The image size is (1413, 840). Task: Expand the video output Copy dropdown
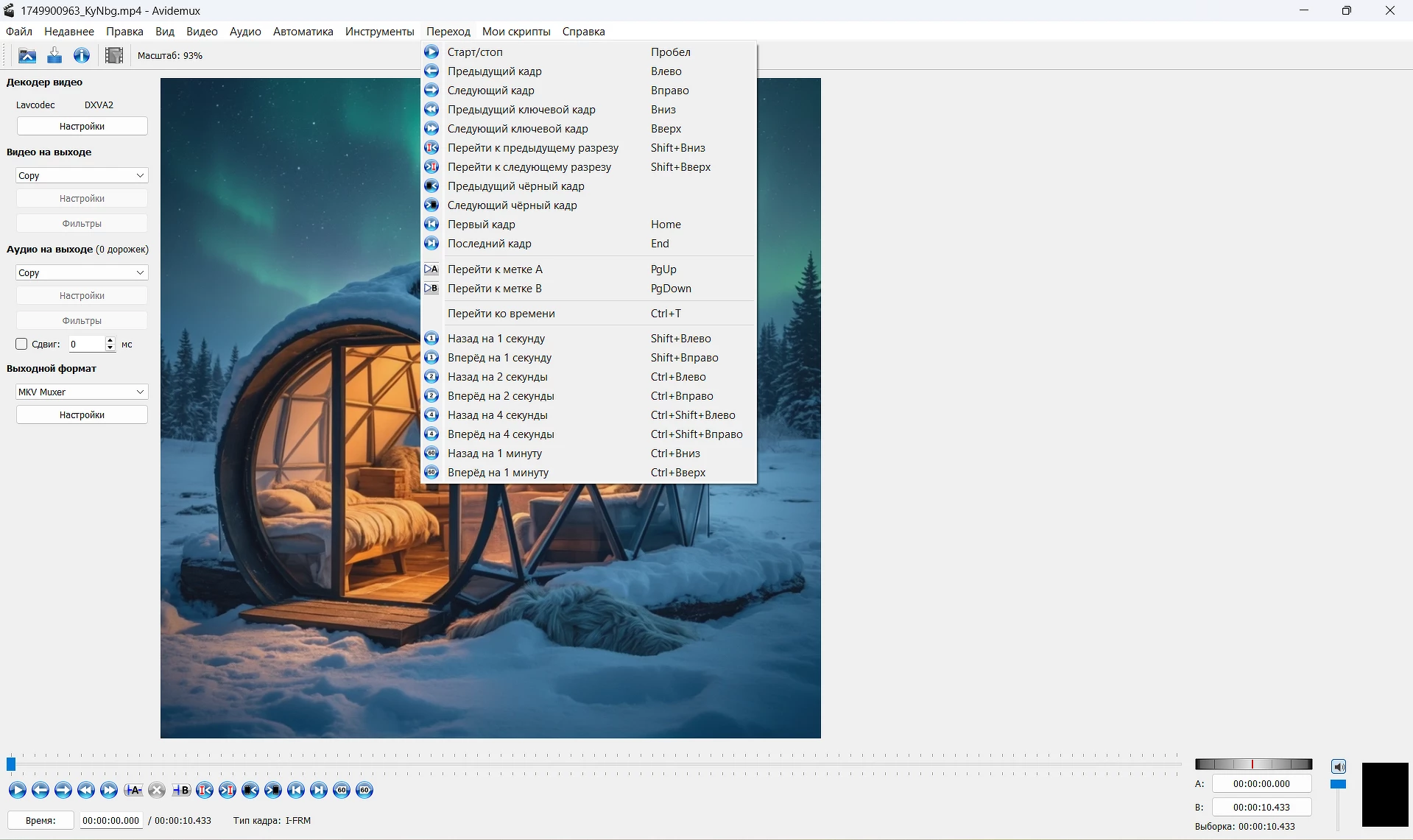(x=82, y=175)
